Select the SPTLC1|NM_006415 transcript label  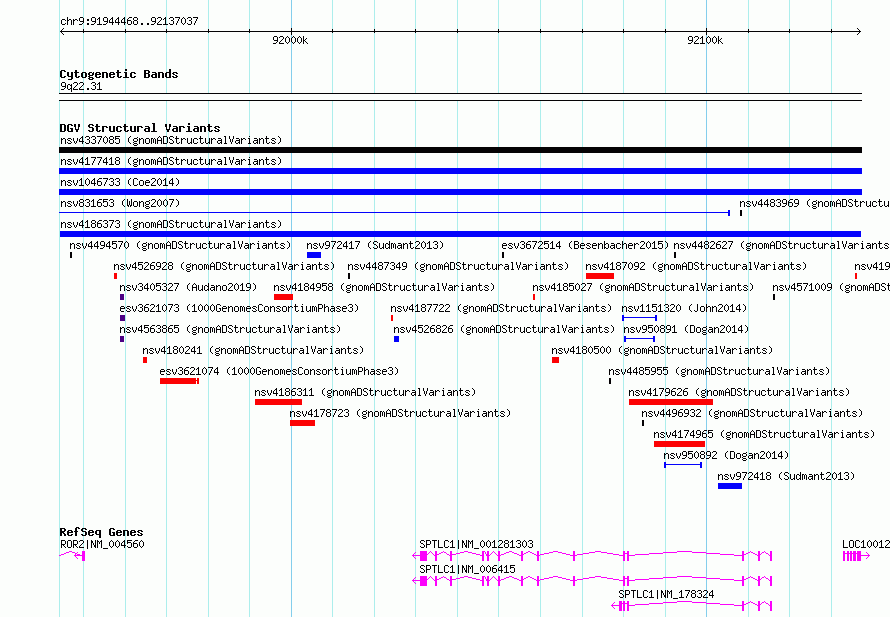[467, 569]
